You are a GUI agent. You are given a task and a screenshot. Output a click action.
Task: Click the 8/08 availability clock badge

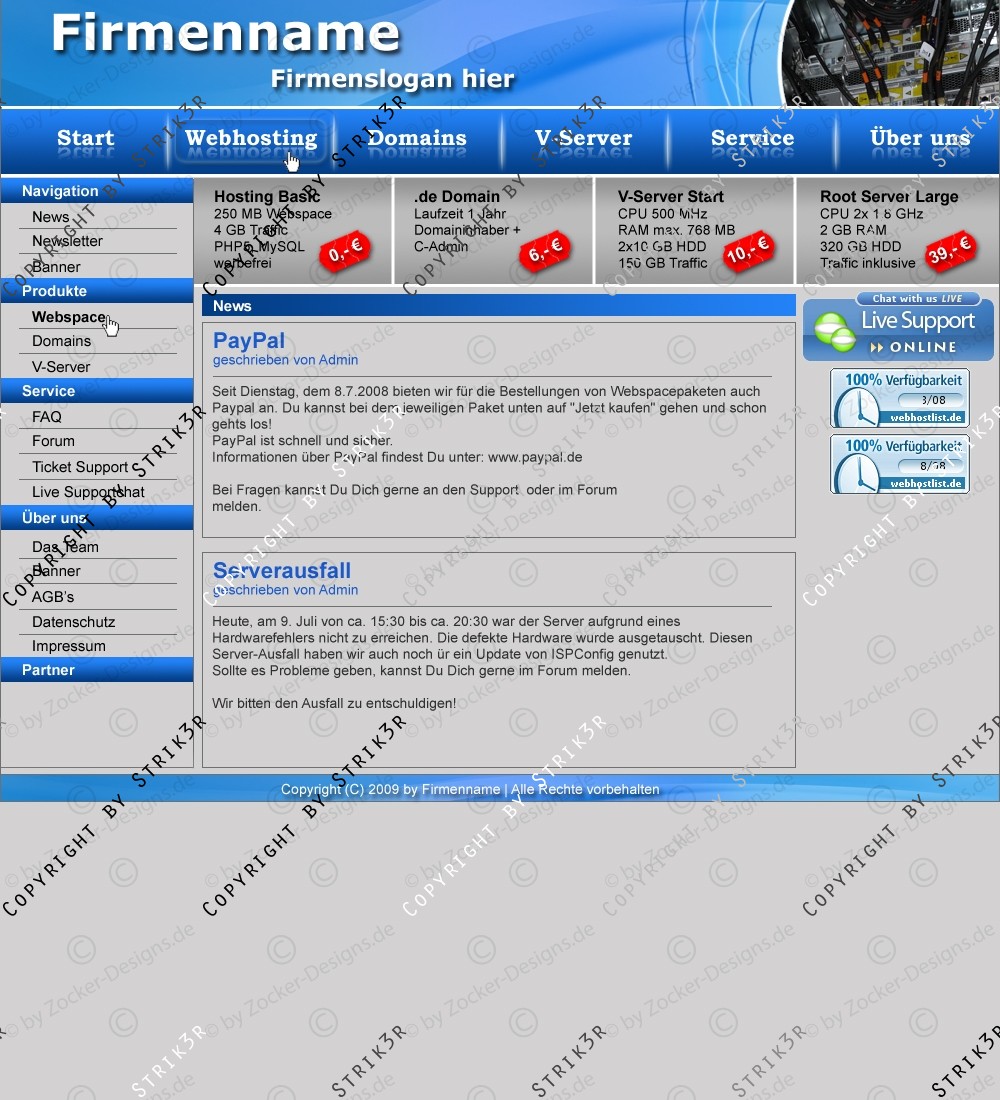pos(900,463)
